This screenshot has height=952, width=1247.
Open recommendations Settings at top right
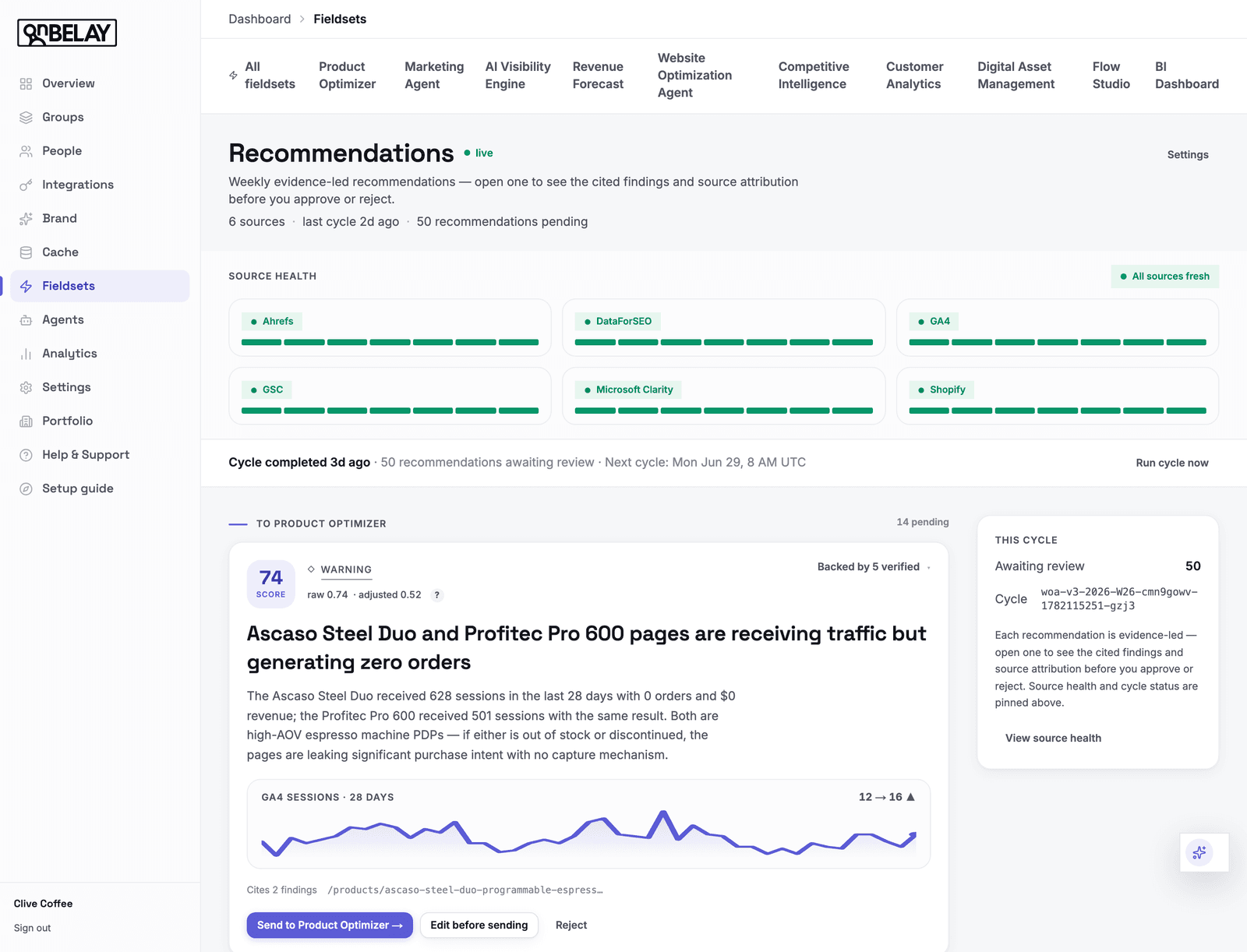pos(1188,155)
